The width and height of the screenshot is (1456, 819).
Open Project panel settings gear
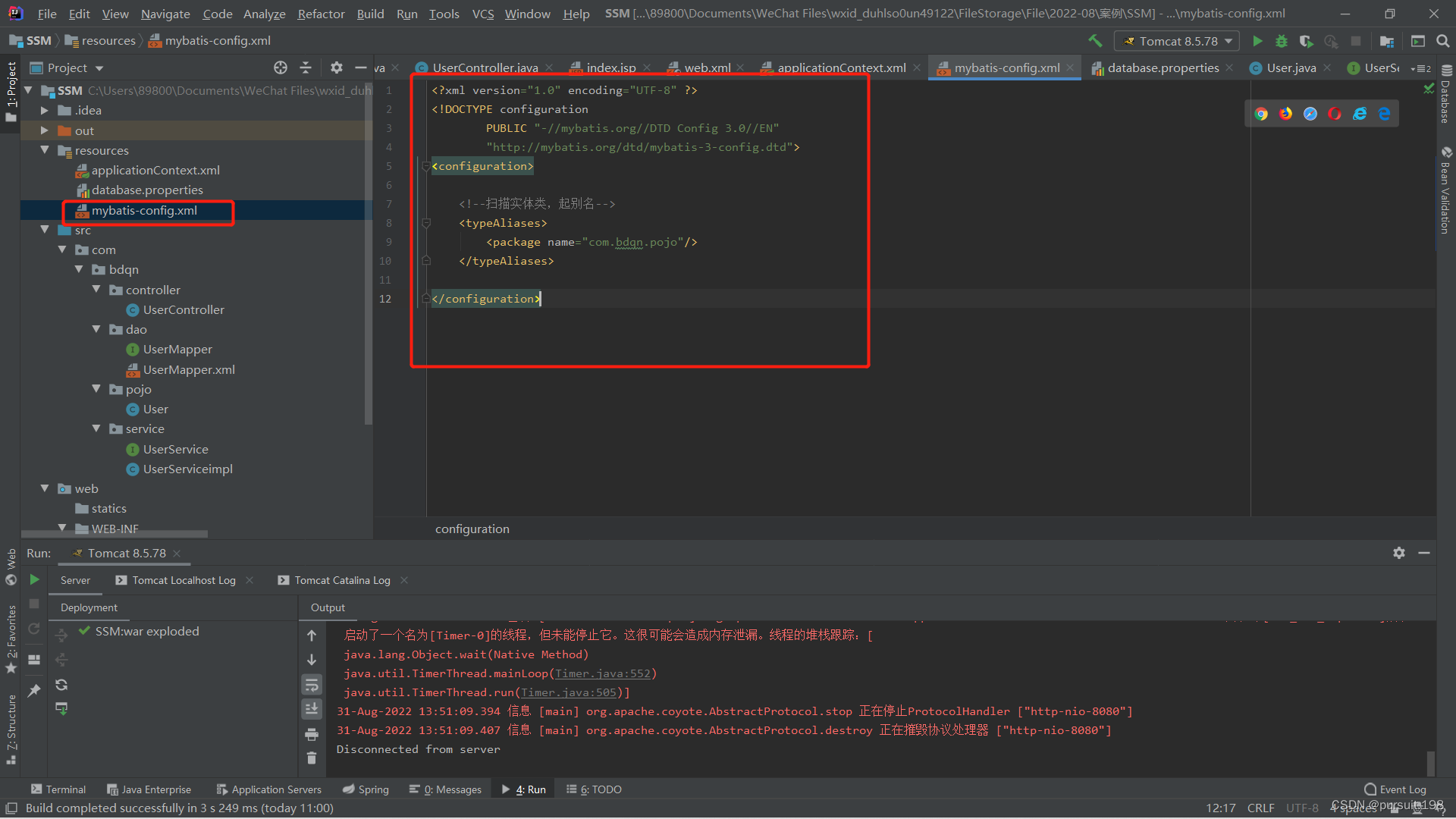(x=337, y=67)
